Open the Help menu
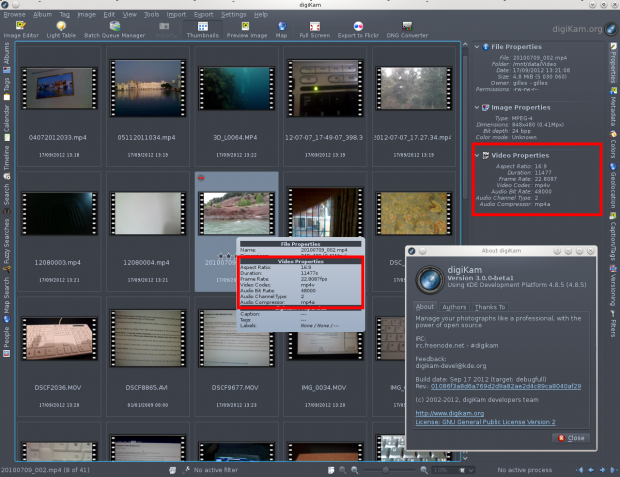The height and width of the screenshot is (477, 620). pyautogui.click(x=261, y=15)
